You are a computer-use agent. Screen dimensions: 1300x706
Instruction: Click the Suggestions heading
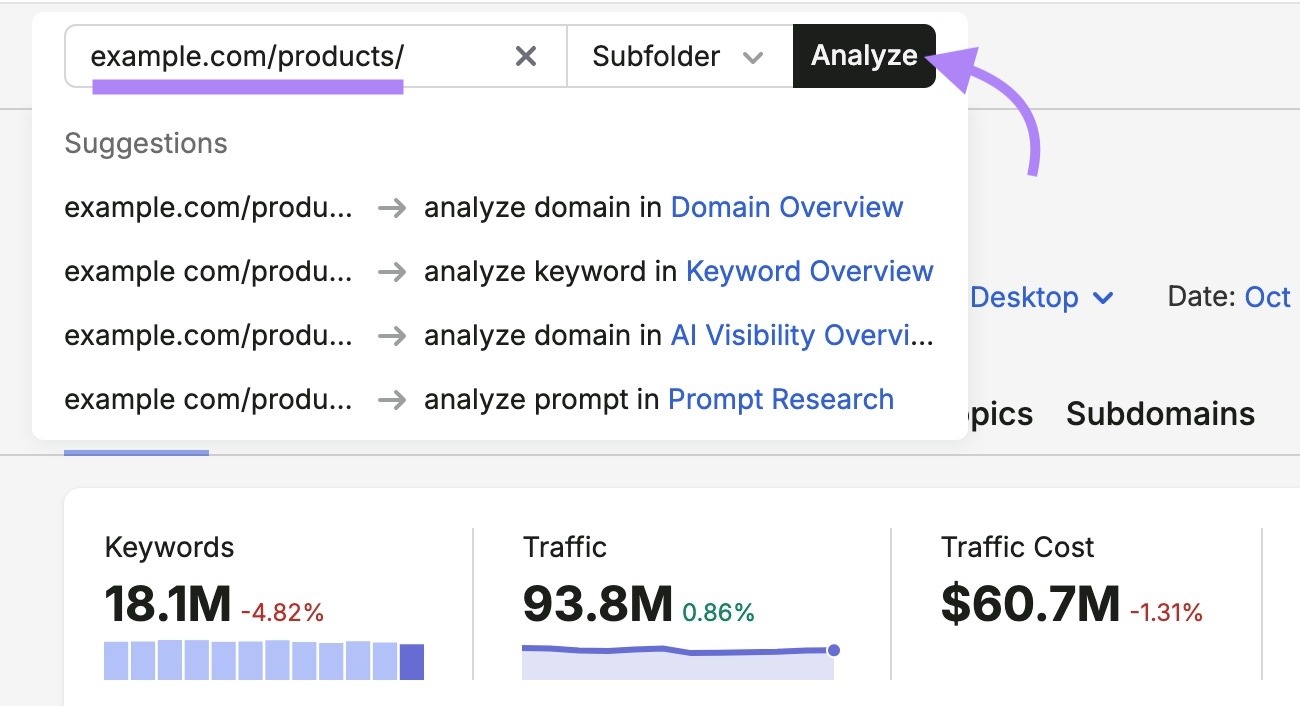[x=146, y=143]
